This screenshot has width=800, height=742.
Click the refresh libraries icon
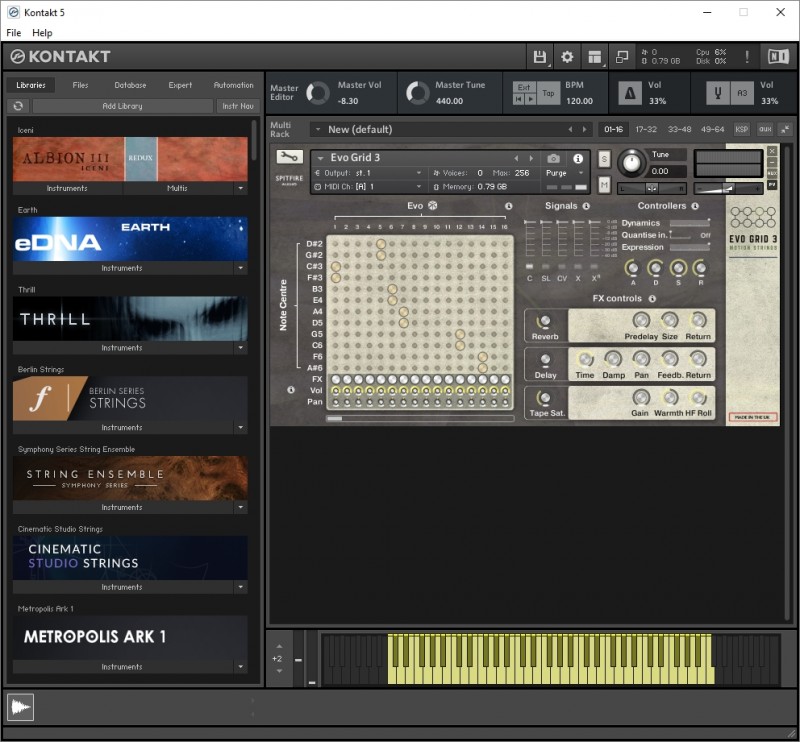[x=18, y=106]
